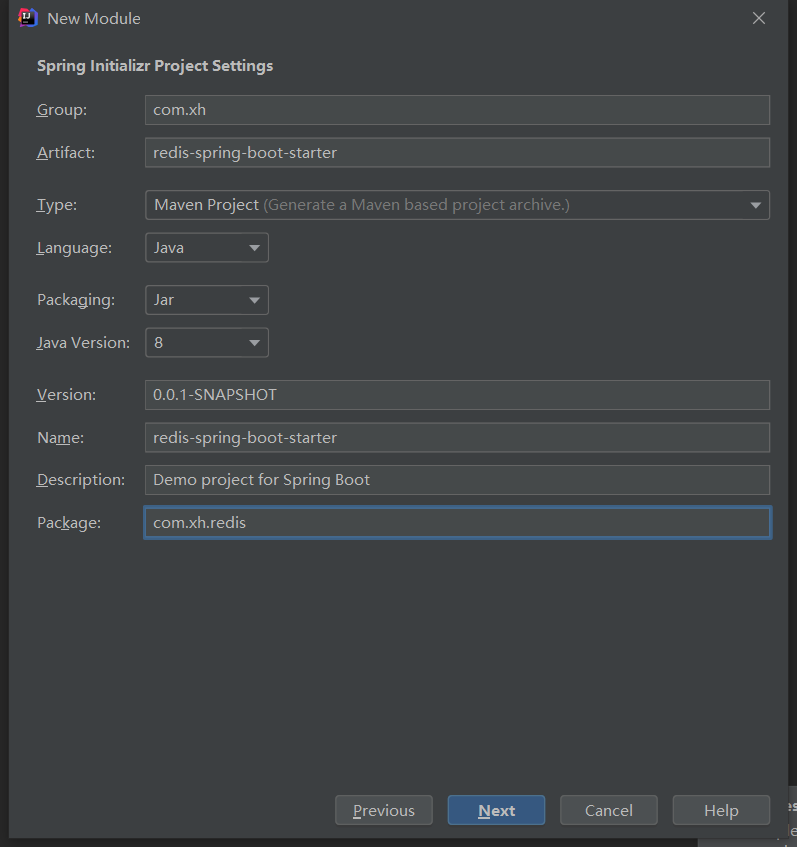Image resolution: width=797 pixels, height=847 pixels.
Task: Click the Group label
Action: tap(62, 110)
